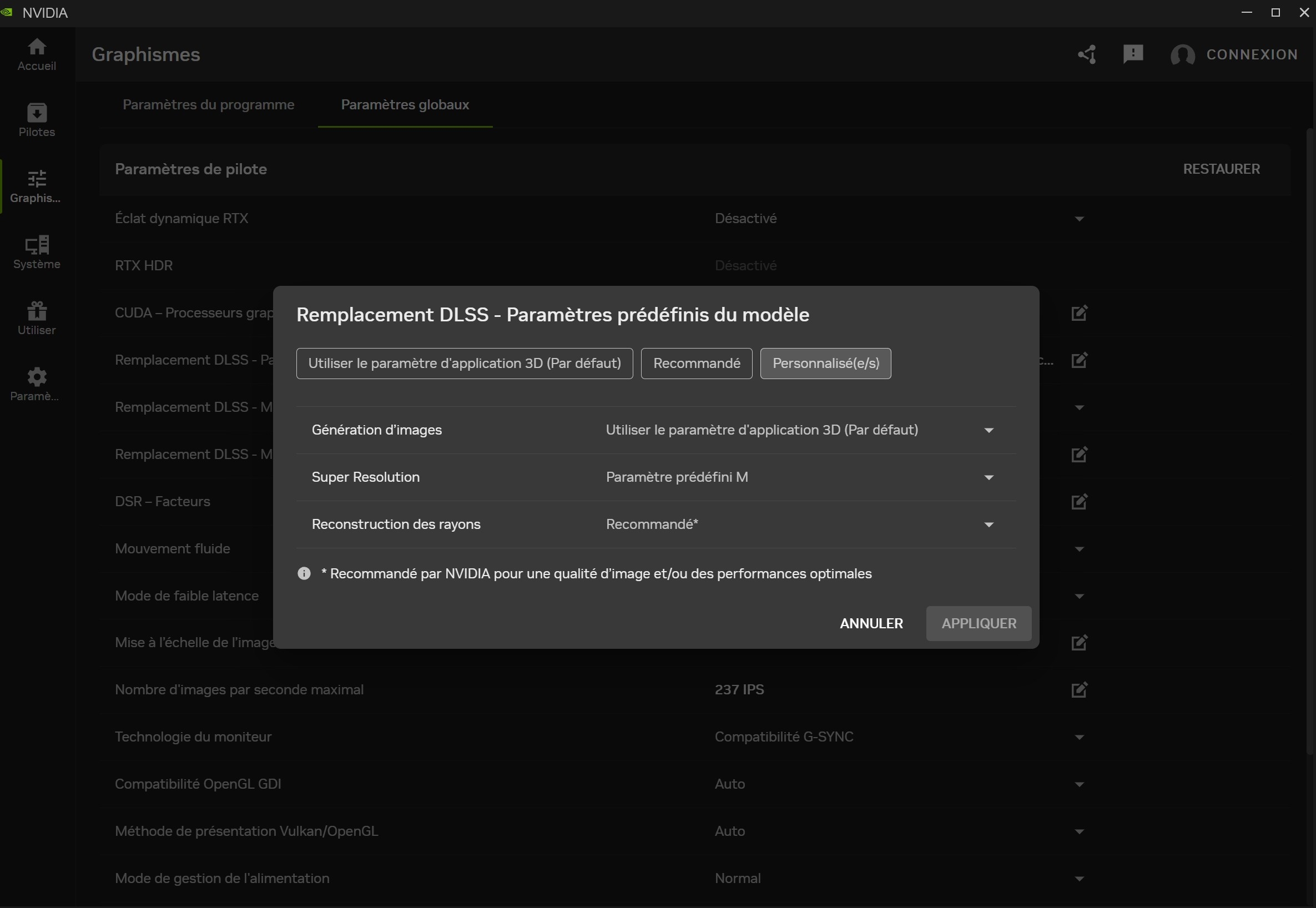Select the Recommandé preset option
This screenshot has width=1316, height=908.
pyautogui.click(x=697, y=363)
